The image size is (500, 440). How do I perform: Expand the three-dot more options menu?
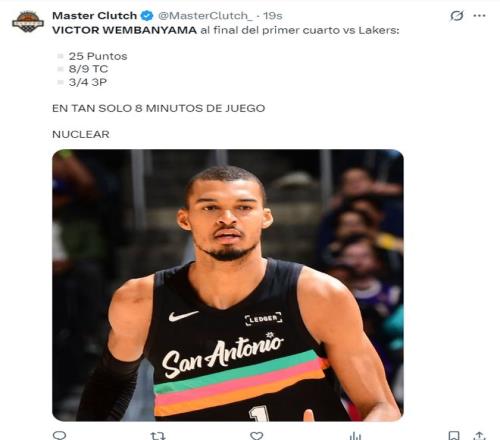tap(479, 16)
